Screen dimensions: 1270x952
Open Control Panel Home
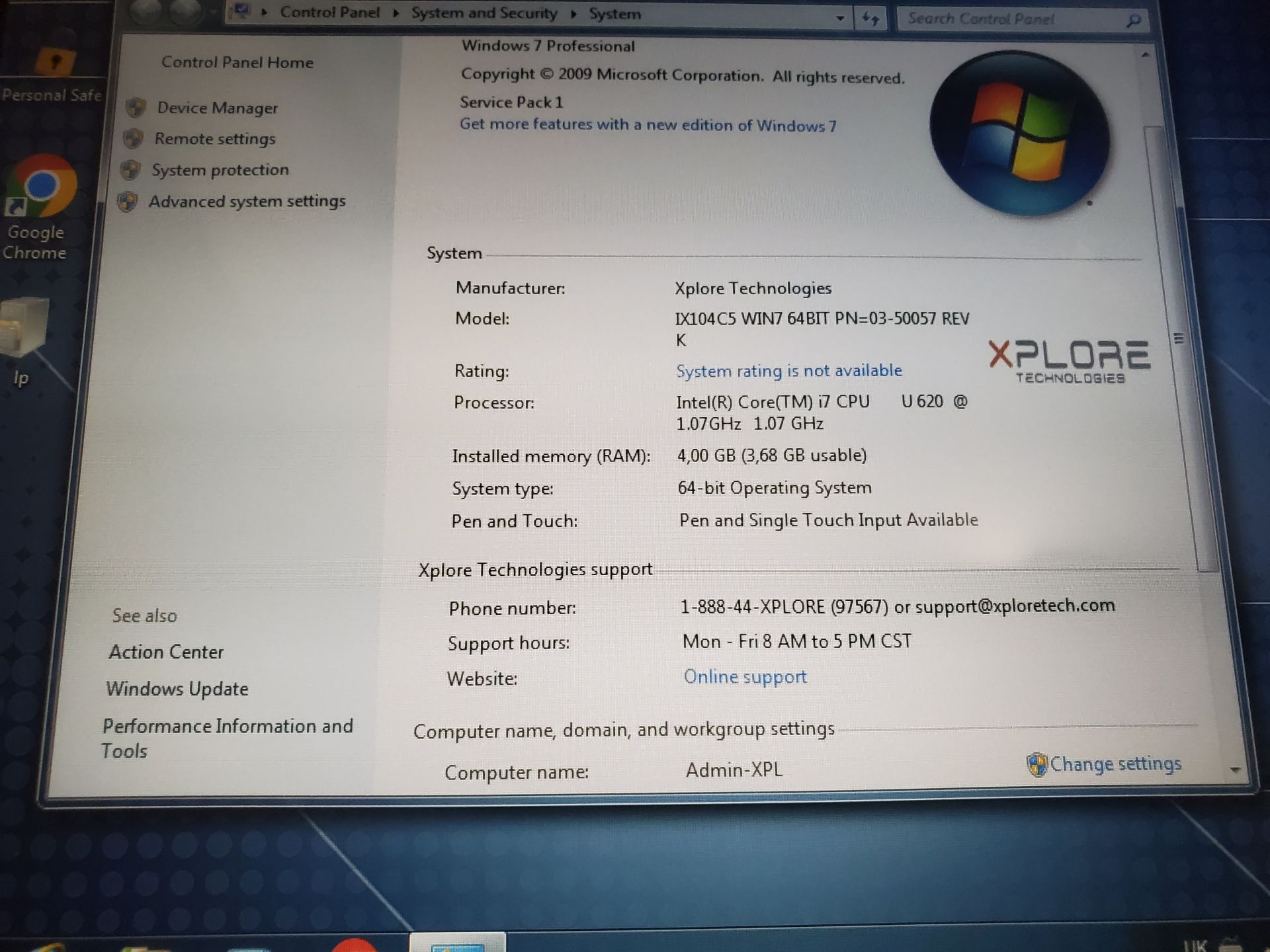click(x=237, y=62)
